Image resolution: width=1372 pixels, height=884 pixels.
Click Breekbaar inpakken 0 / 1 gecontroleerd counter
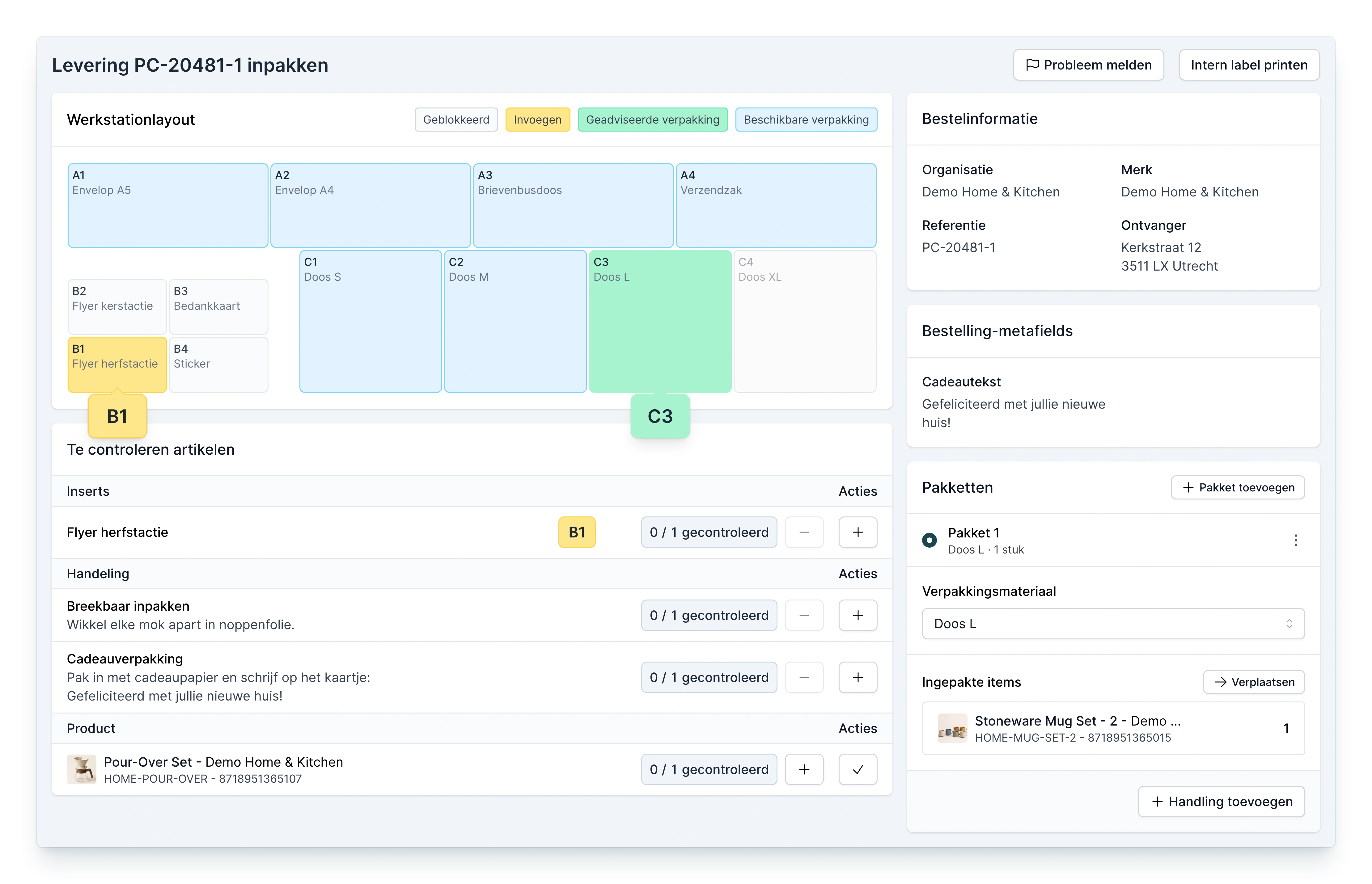coord(709,615)
